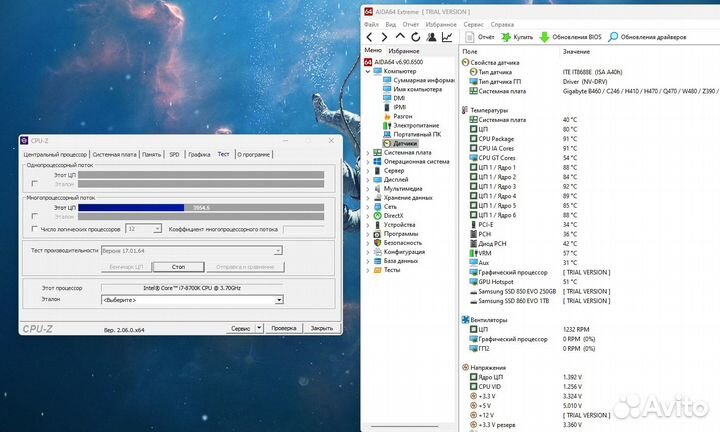Expand the DirectX tree node
This screenshot has width=720, height=432.
368,216
